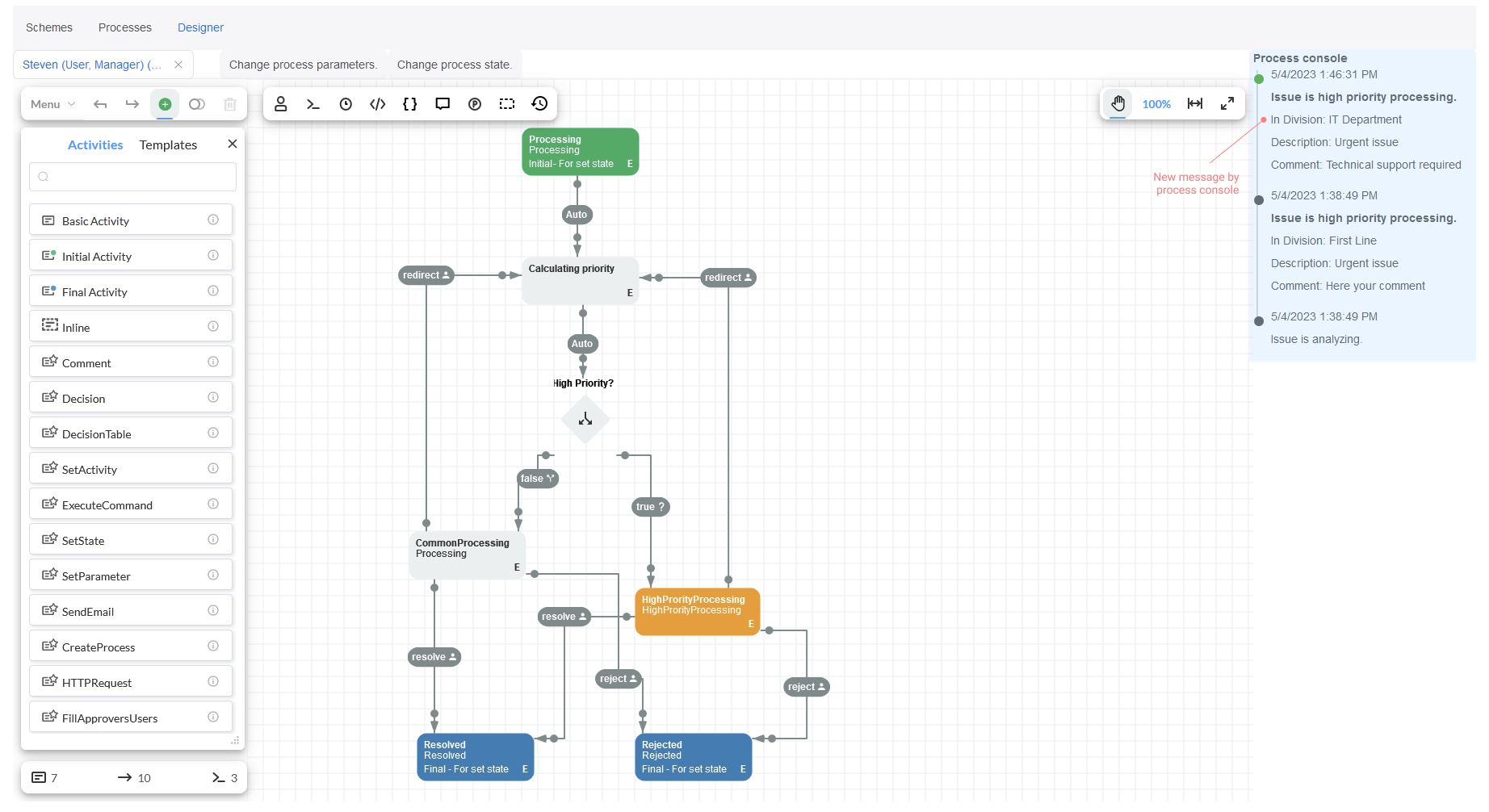Image resolution: width=1489 pixels, height=812 pixels.
Task: Select Final Activity from the list
Action: [x=131, y=291]
